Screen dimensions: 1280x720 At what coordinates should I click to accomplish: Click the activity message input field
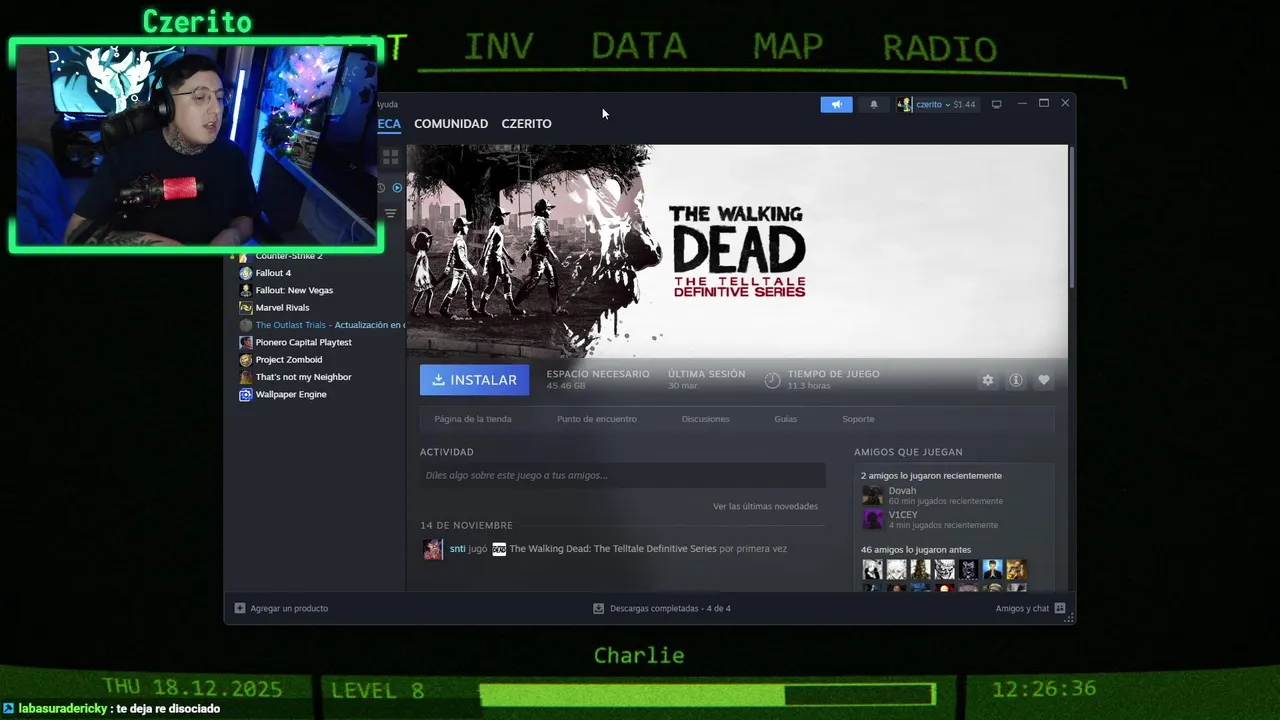click(x=622, y=475)
